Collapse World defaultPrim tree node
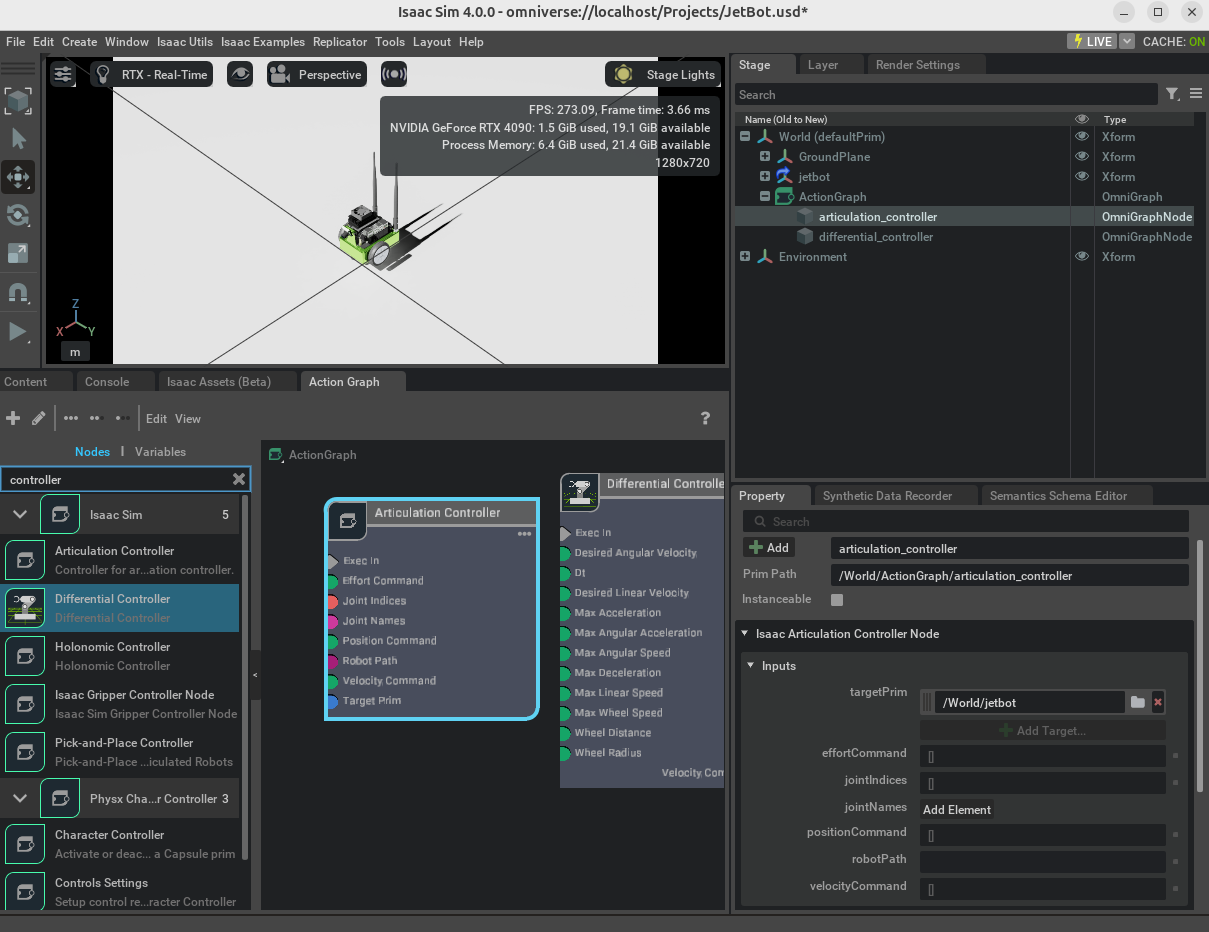 745,137
